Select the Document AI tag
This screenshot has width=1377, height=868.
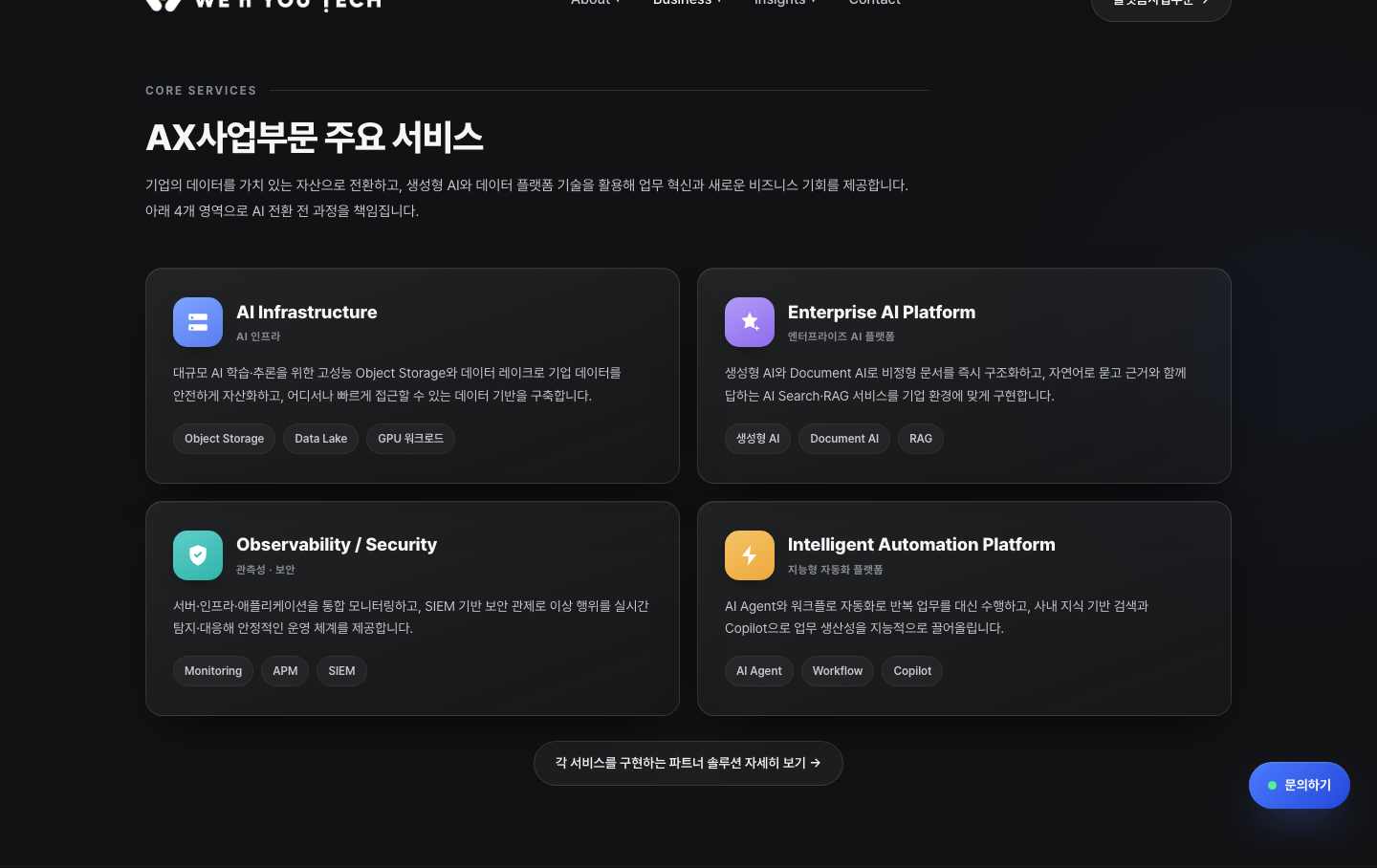point(844,439)
